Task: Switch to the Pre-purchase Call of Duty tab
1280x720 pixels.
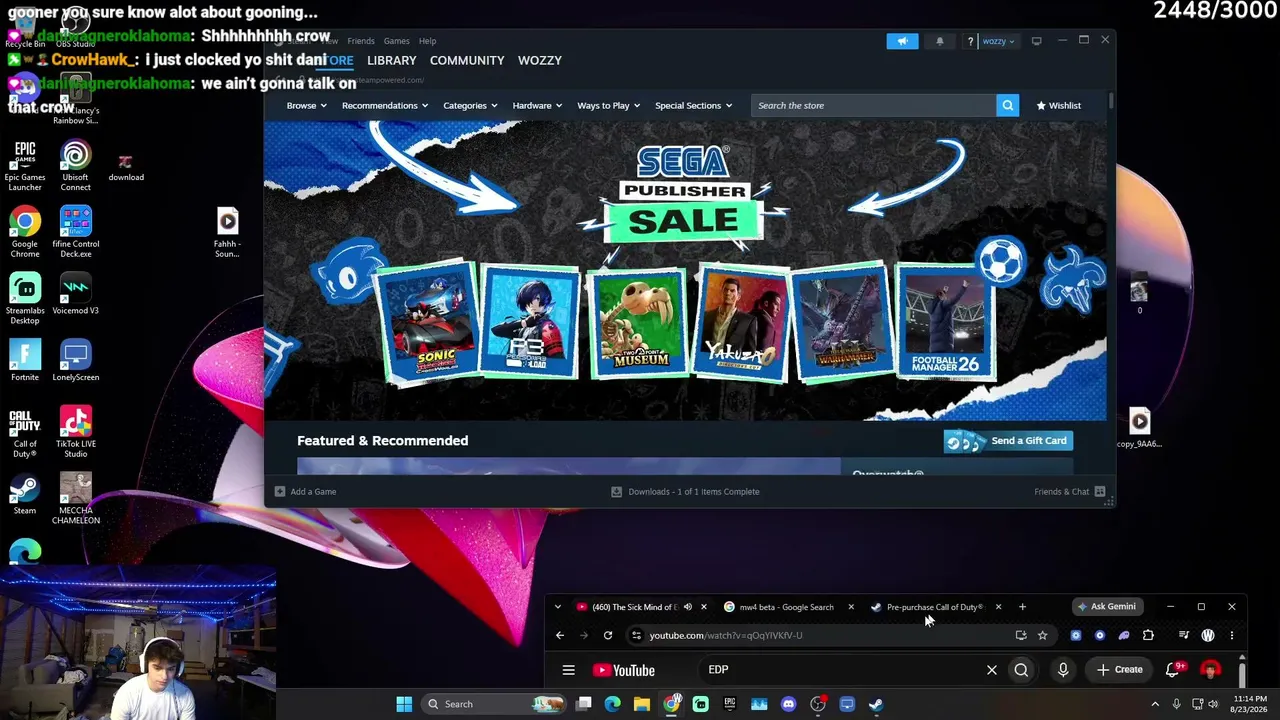Action: (x=934, y=607)
